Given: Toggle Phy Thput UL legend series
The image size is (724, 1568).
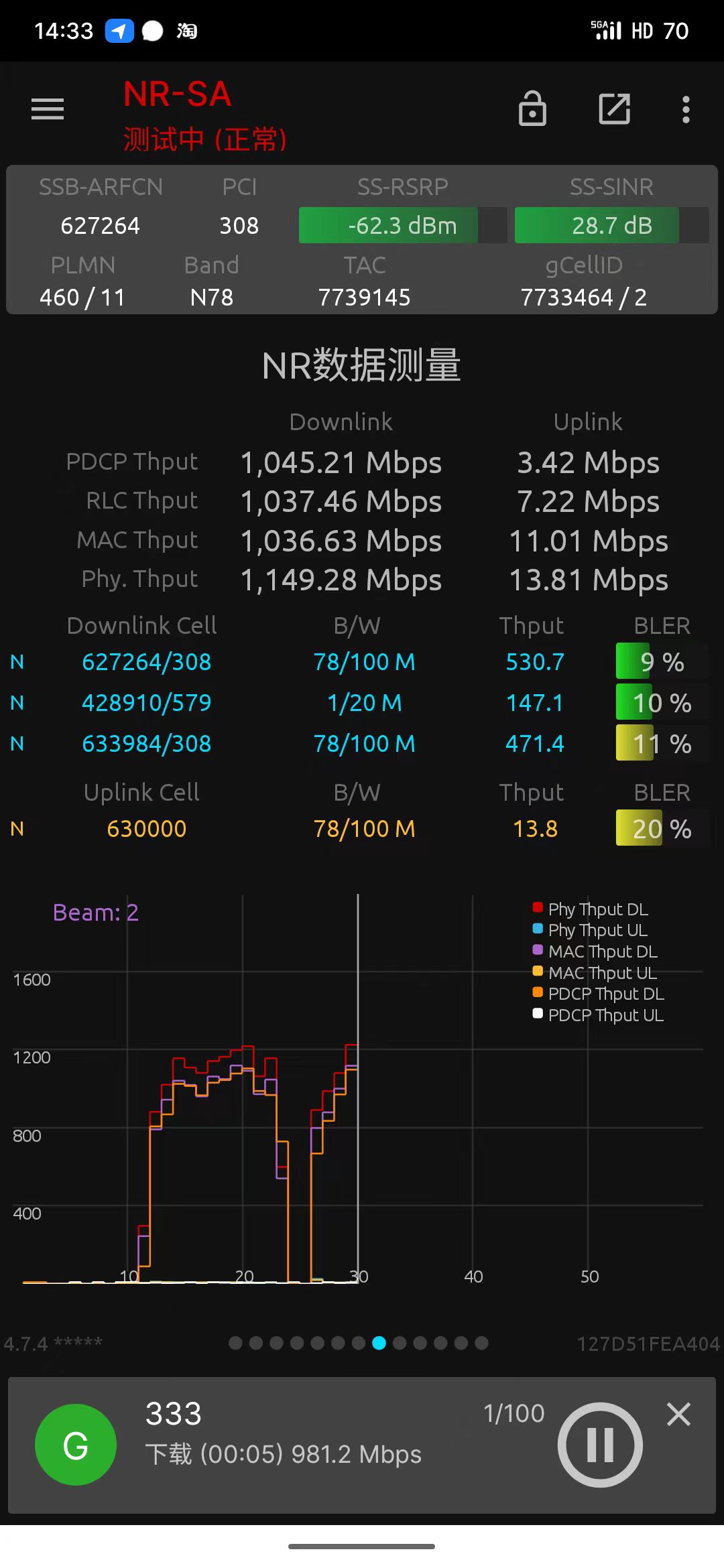Looking at the screenshot, I should click(x=590, y=930).
